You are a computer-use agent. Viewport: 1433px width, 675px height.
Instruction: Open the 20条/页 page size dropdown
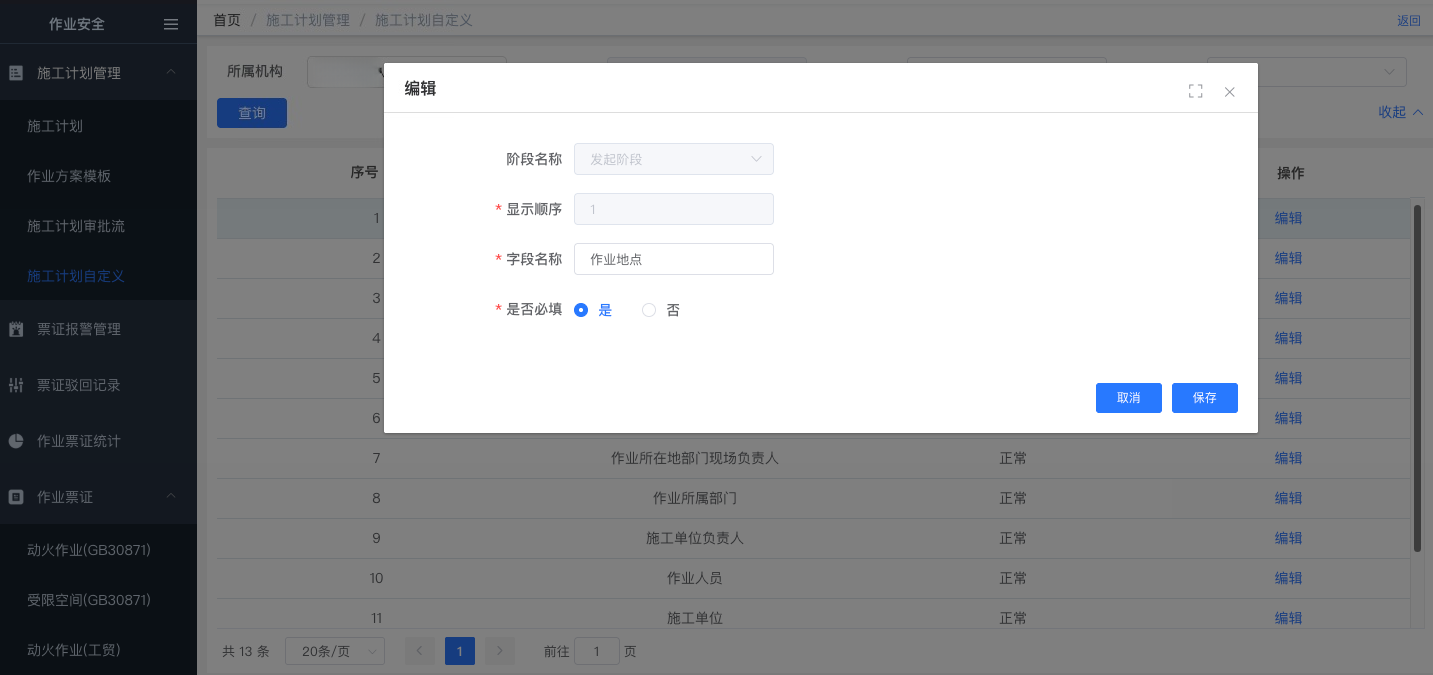point(334,651)
